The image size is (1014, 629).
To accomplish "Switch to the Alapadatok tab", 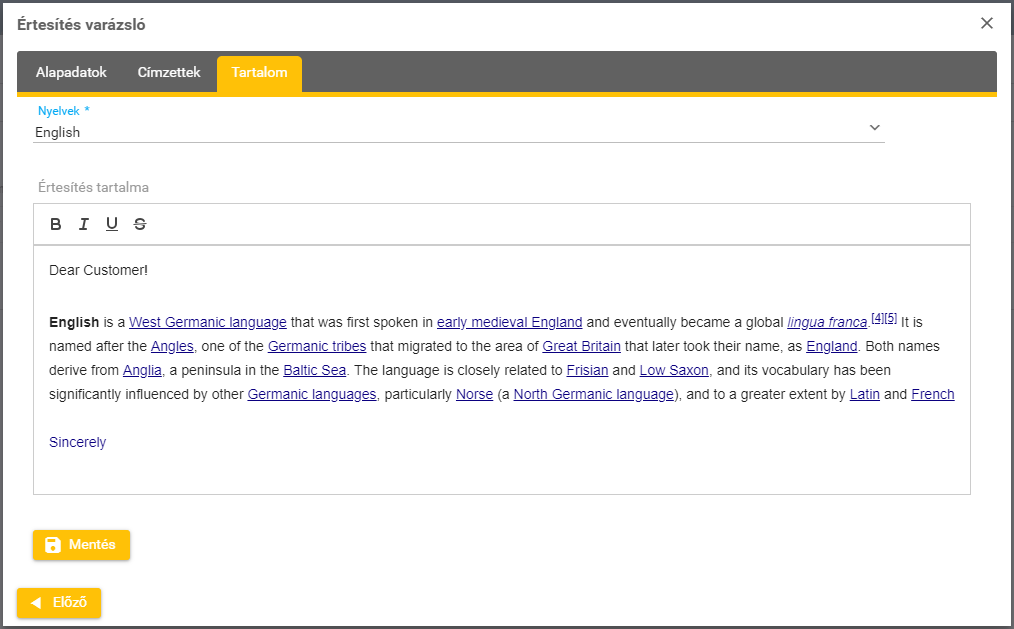I will pos(71,73).
